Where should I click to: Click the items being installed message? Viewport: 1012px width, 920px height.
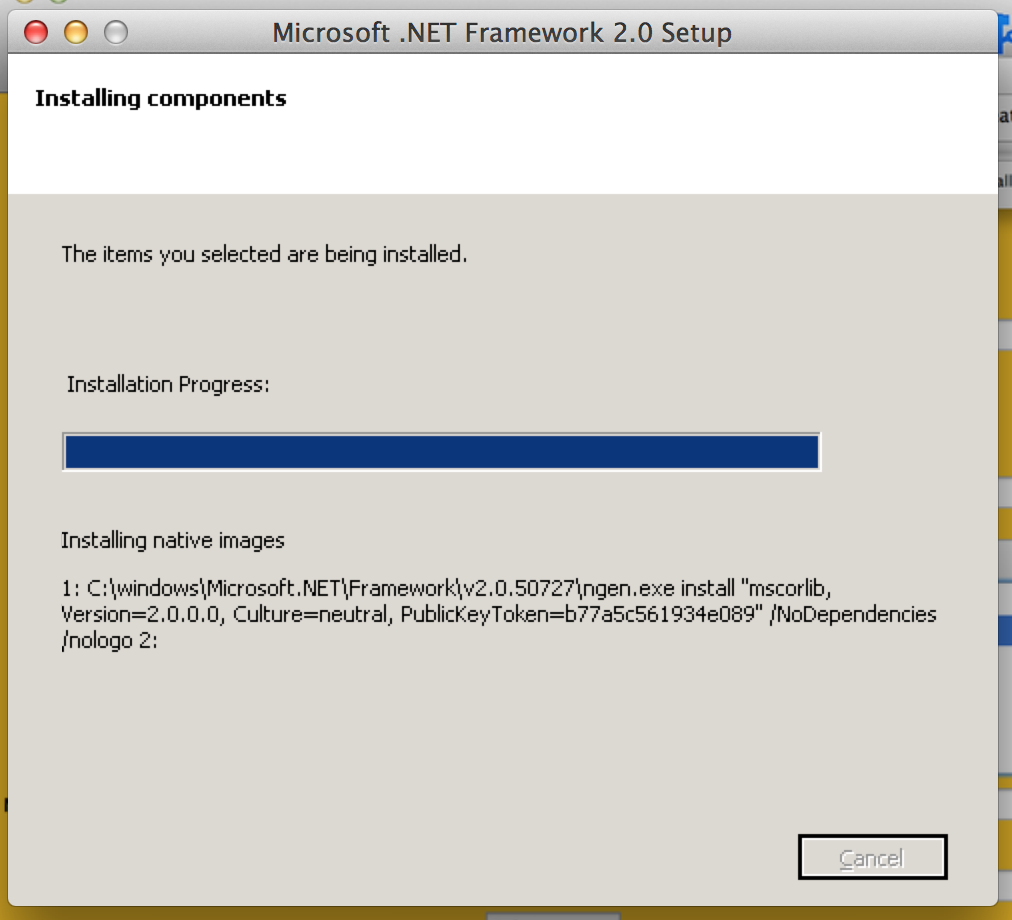point(264,254)
